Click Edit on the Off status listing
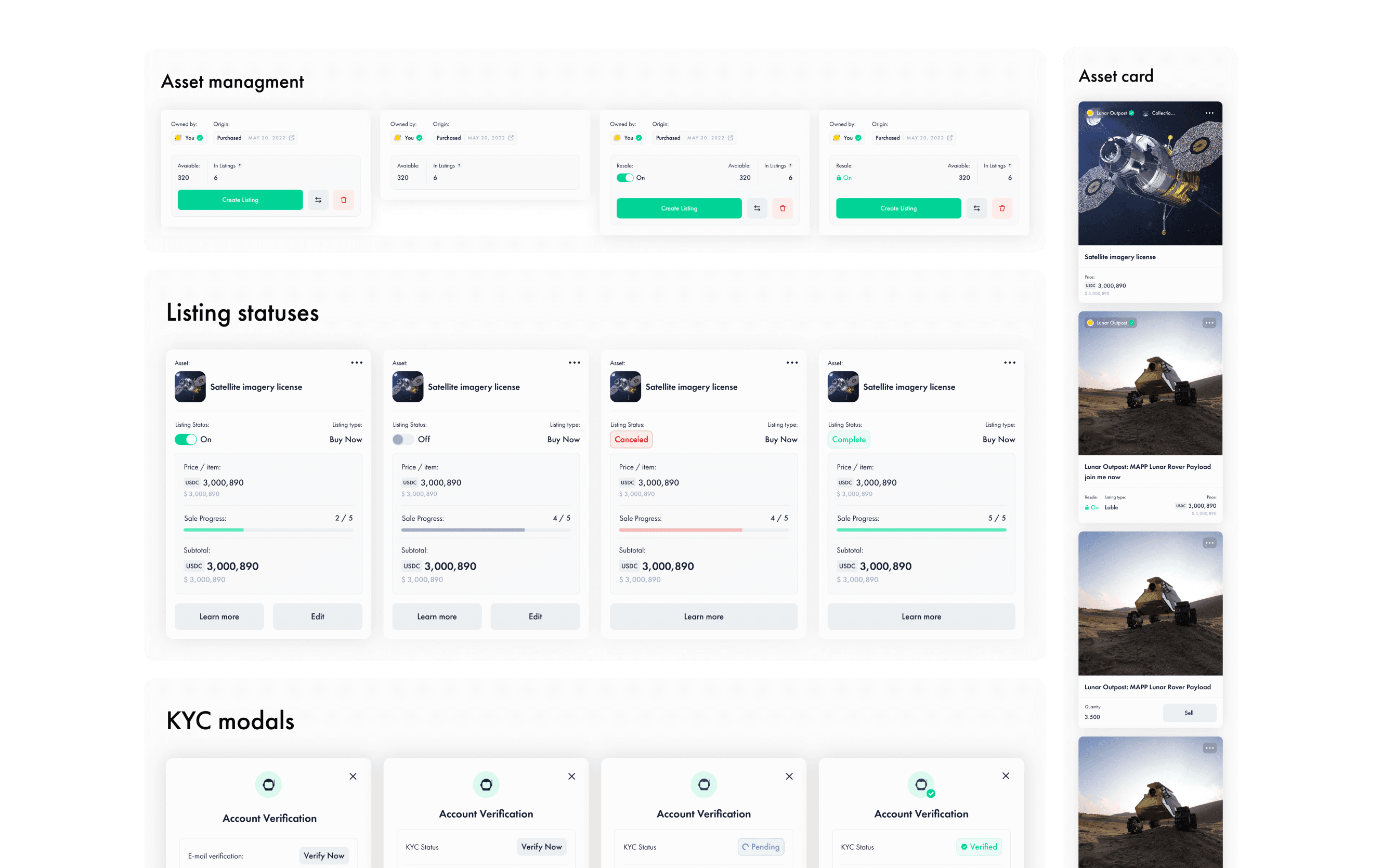Viewport: 1382px width, 868px height. click(535, 616)
